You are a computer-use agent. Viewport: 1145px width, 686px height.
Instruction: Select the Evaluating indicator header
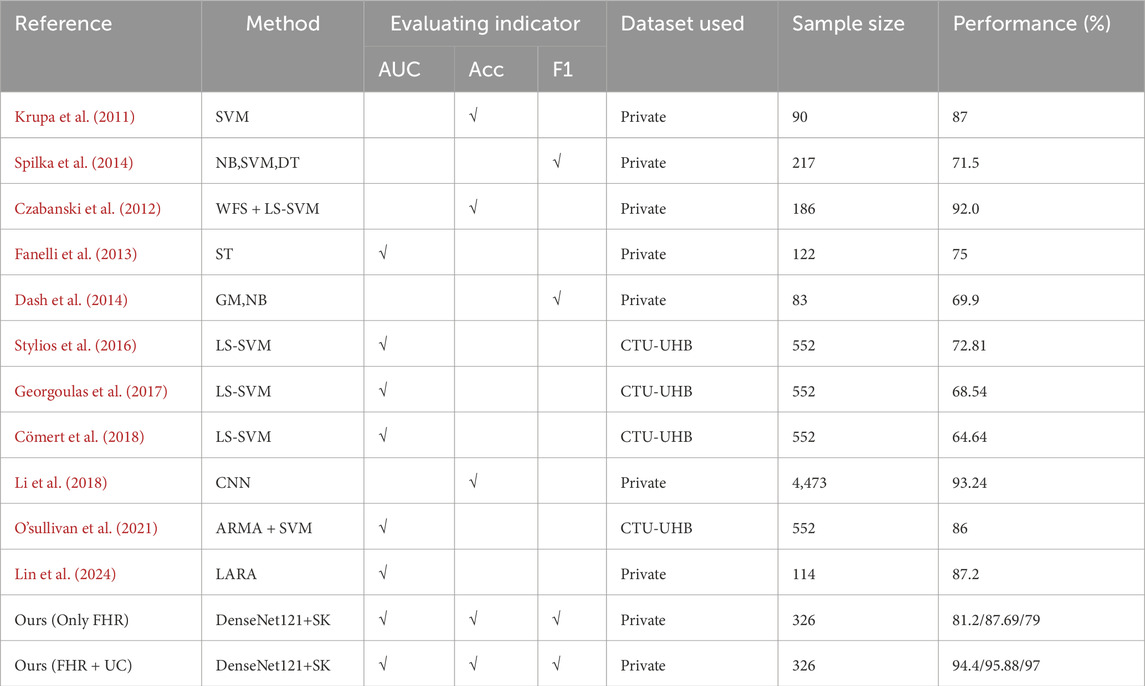(485, 23)
